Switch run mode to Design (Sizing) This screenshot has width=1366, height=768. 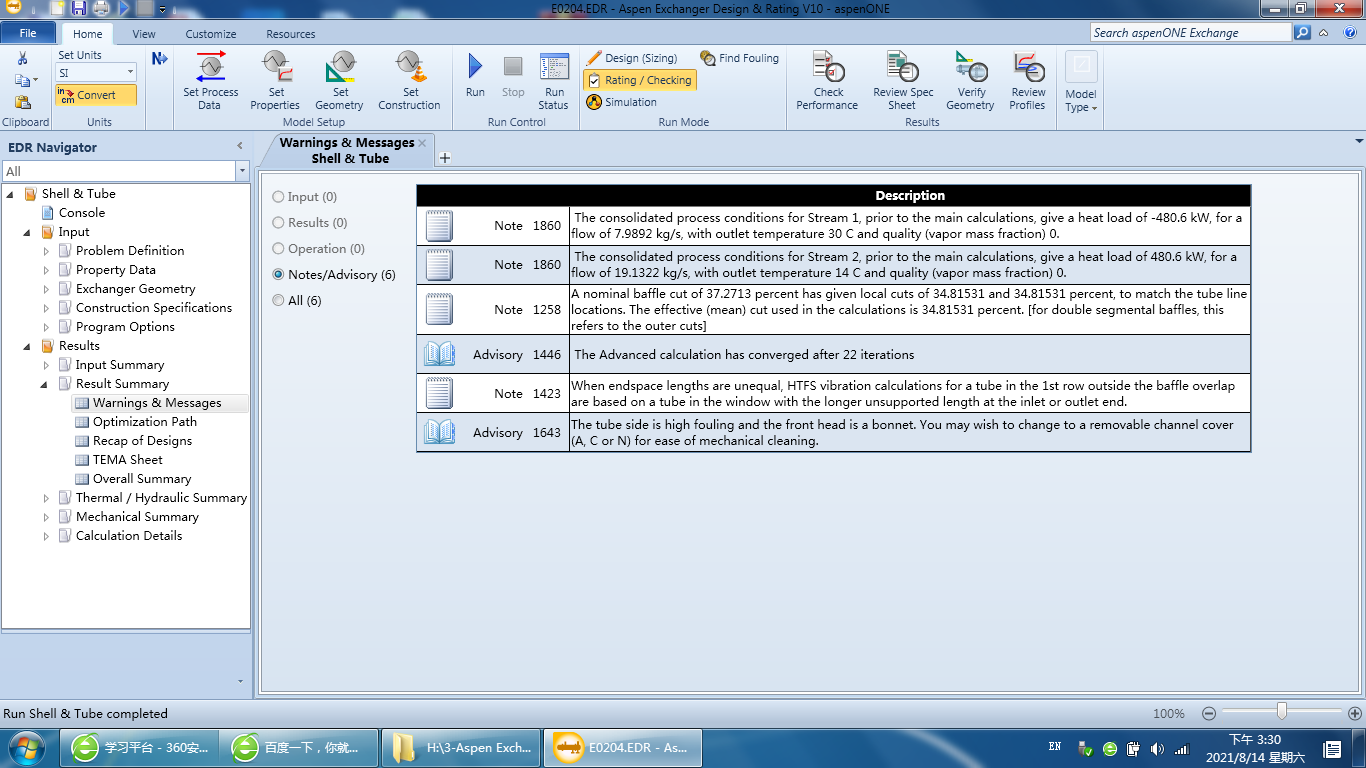(632, 58)
